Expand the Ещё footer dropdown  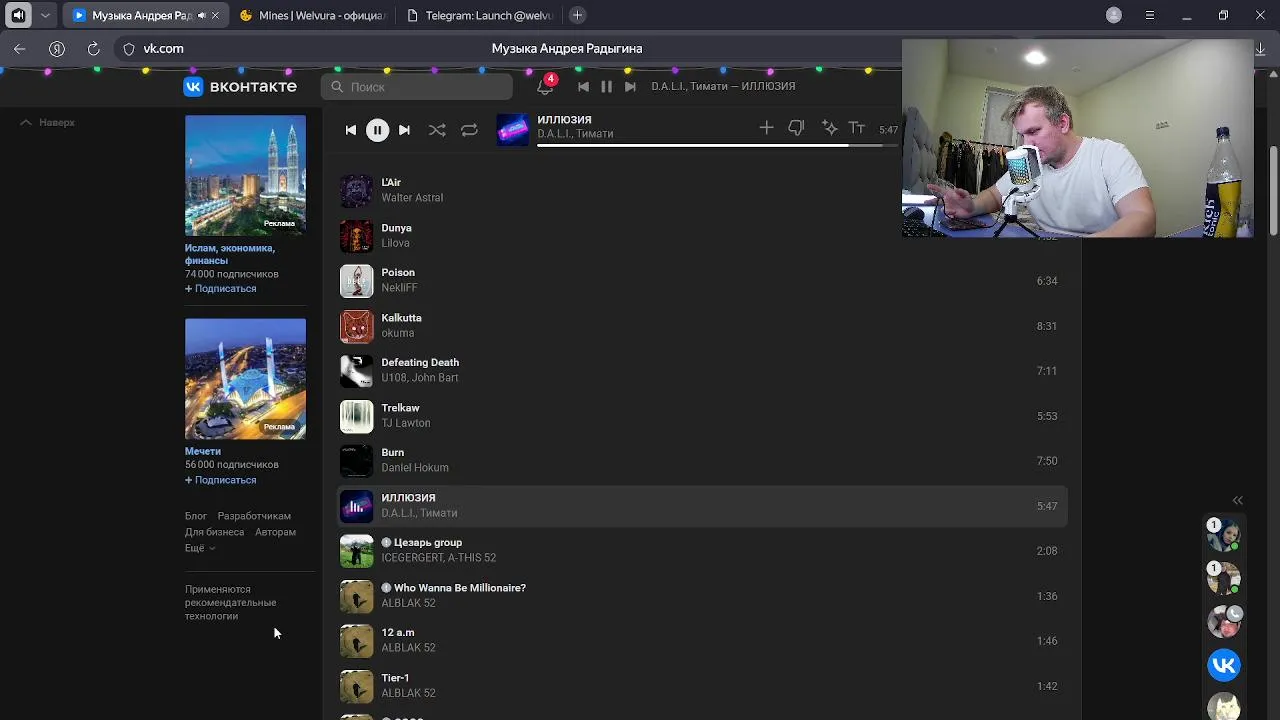[x=200, y=548]
